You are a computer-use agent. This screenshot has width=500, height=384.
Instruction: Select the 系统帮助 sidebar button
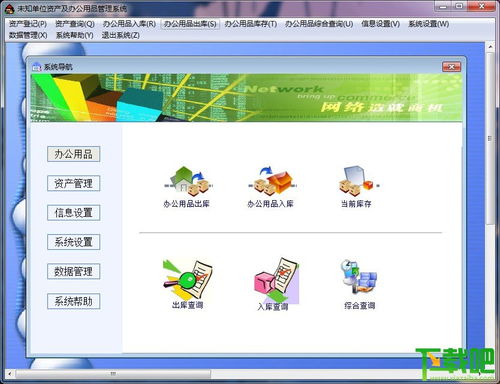[x=73, y=301]
